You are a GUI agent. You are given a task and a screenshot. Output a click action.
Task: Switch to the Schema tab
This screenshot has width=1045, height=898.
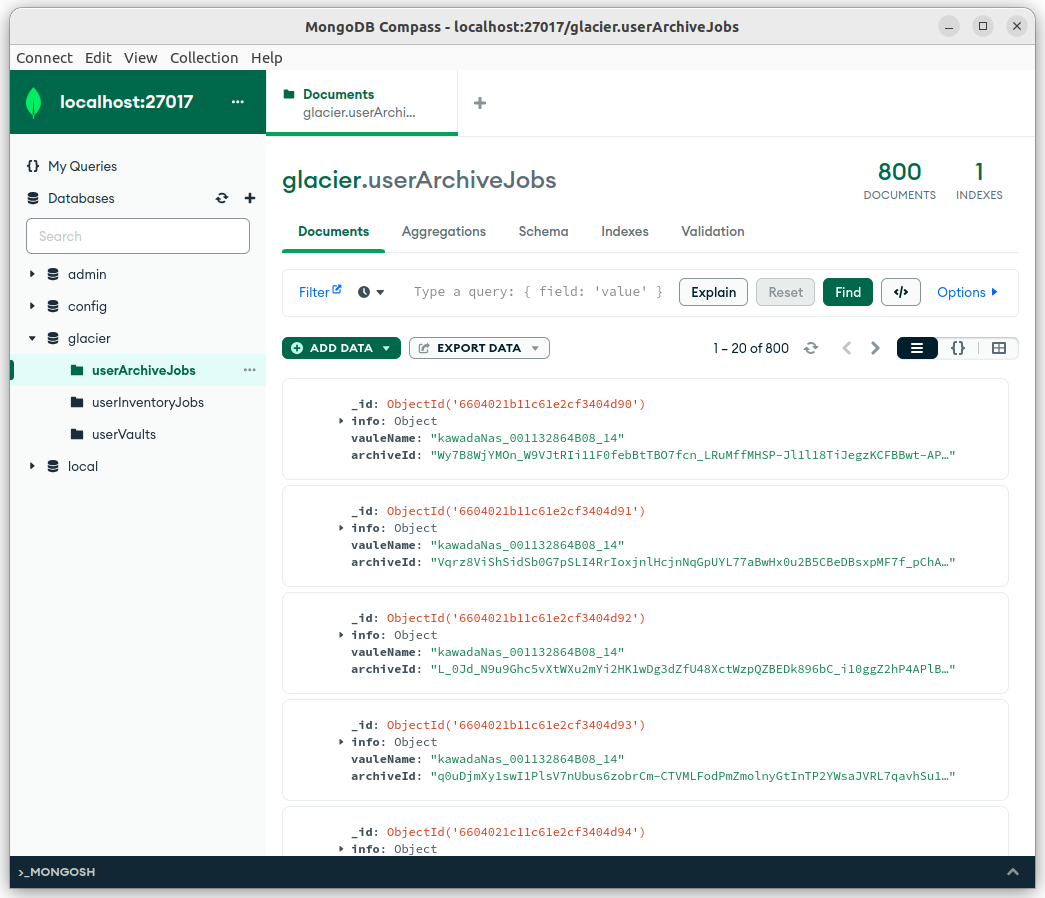click(x=543, y=231)
